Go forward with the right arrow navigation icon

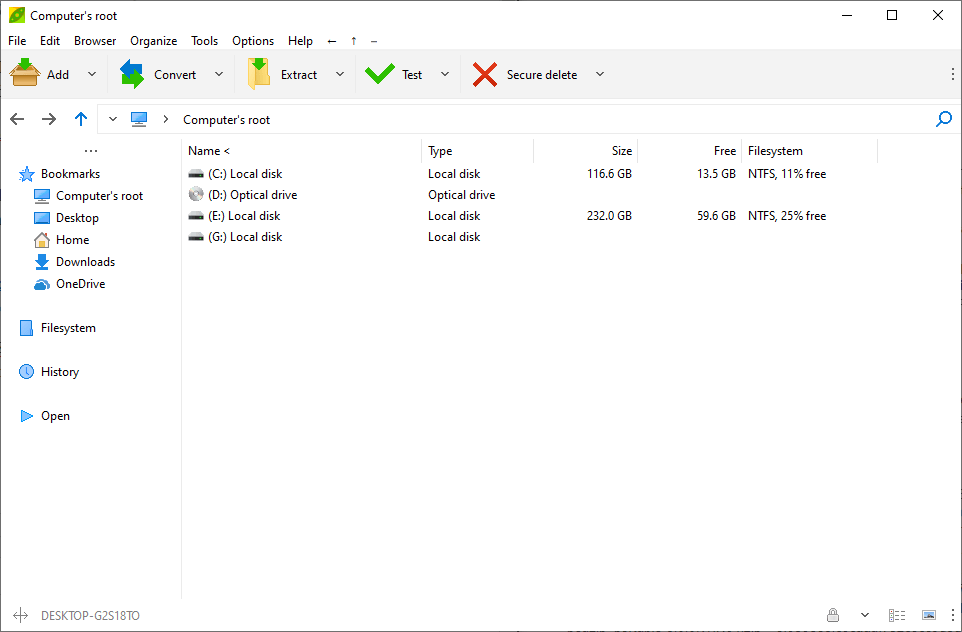[49, 119]
